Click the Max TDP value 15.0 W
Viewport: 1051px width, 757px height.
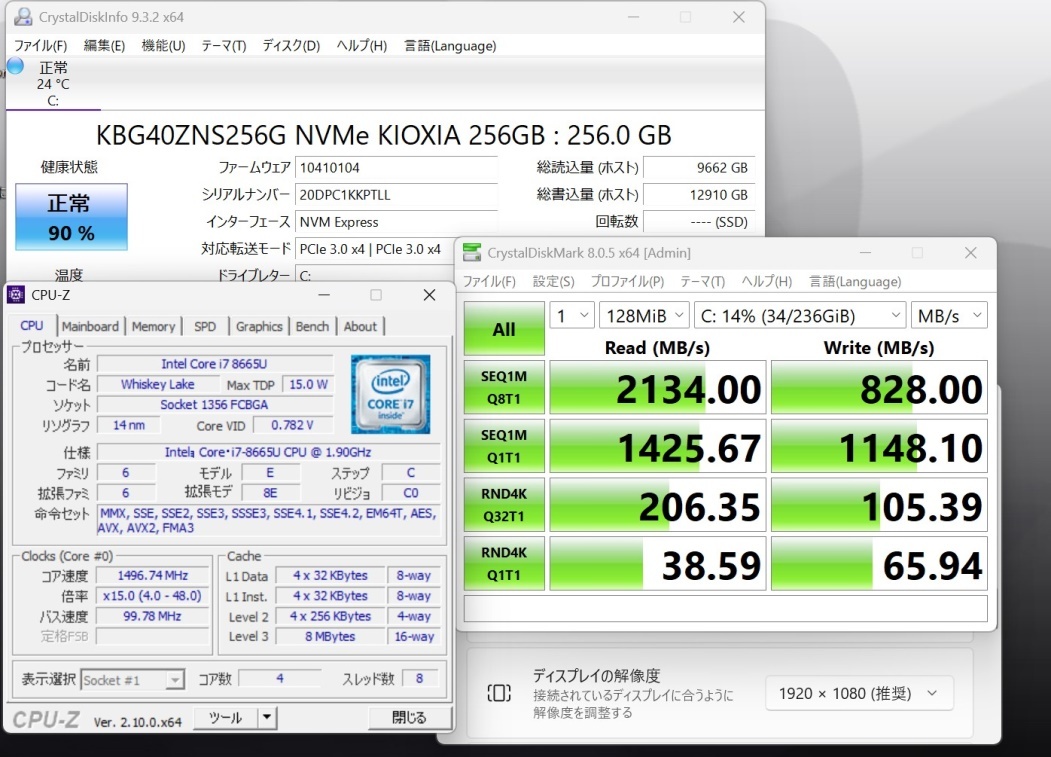point(308,384)
